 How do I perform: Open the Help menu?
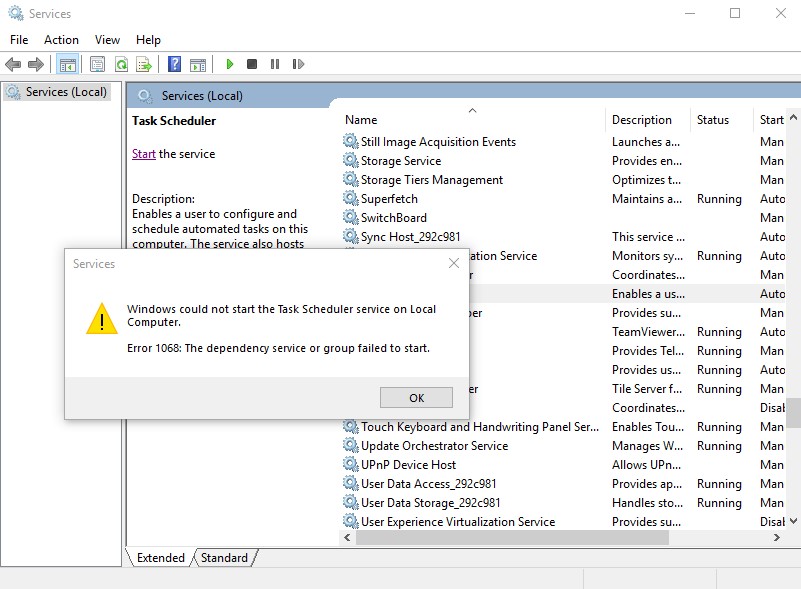coord(148,40)
